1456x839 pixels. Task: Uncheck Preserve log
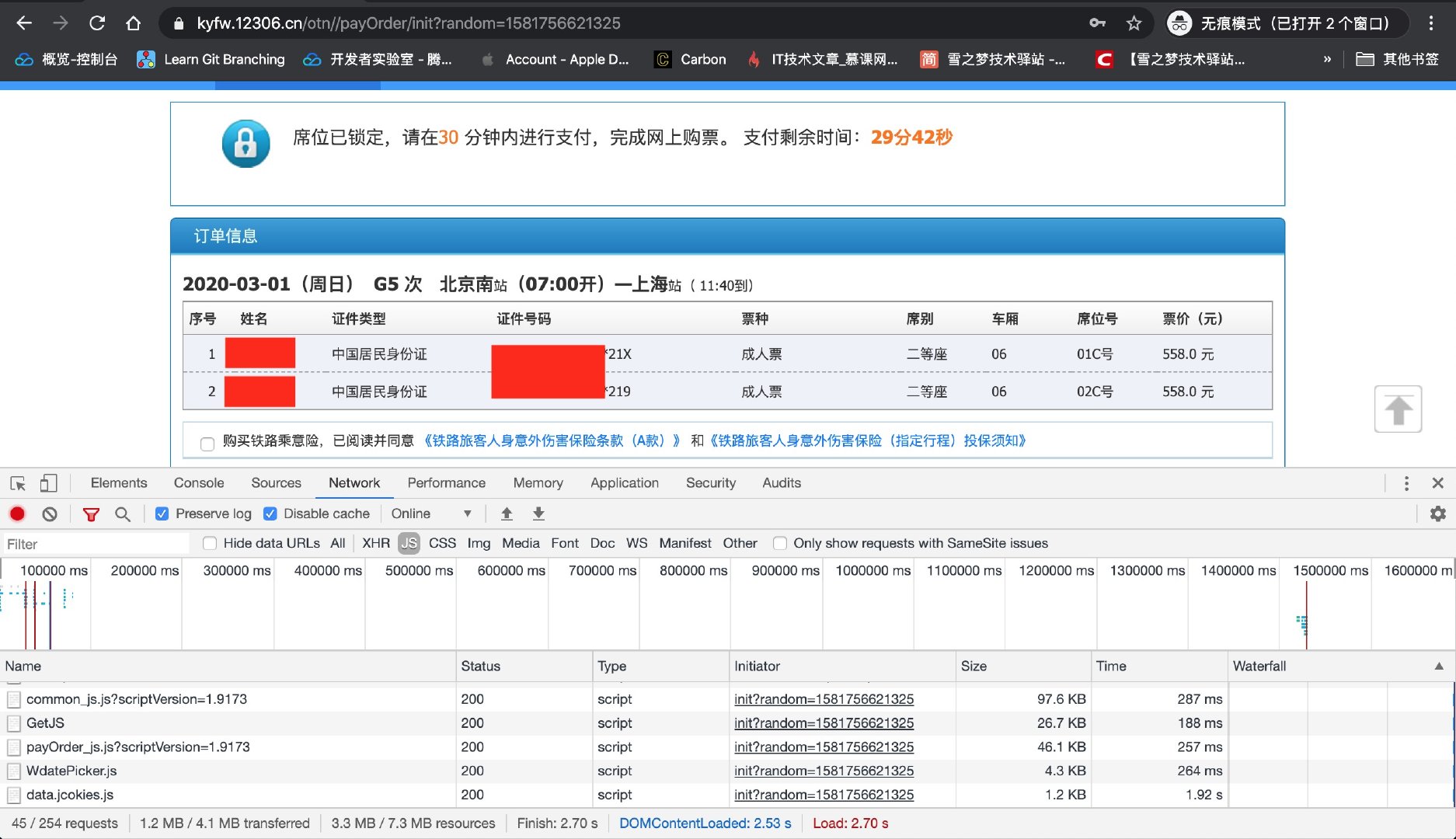pos(162,513)
